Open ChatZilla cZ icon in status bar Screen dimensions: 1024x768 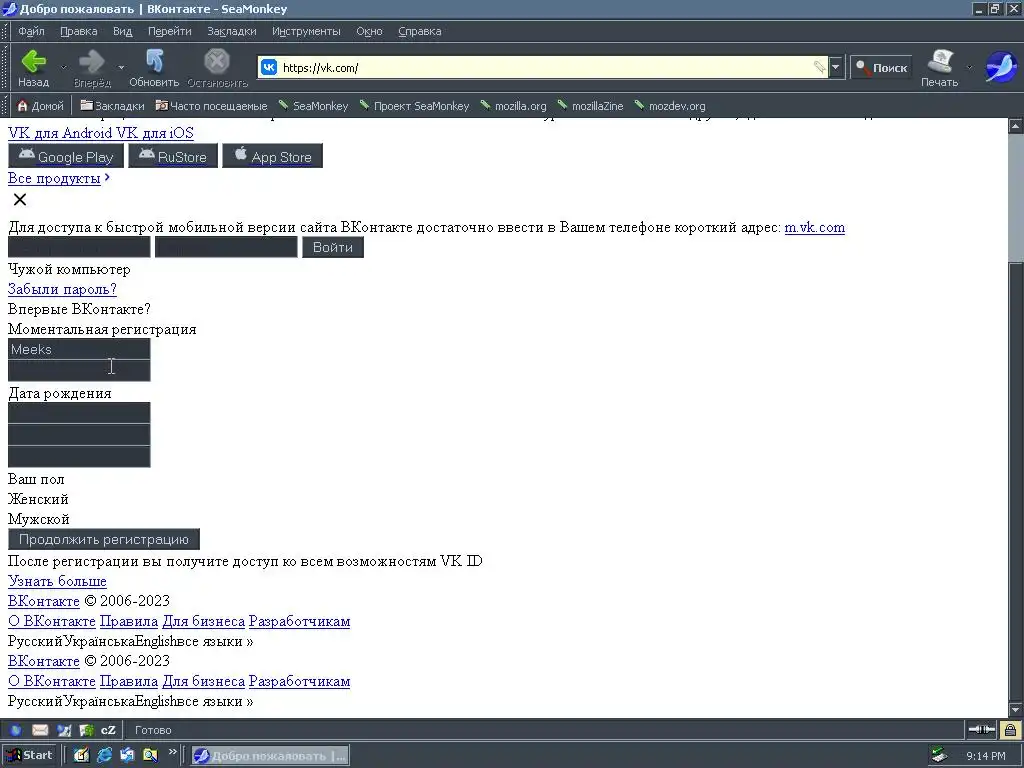[108, 730]
